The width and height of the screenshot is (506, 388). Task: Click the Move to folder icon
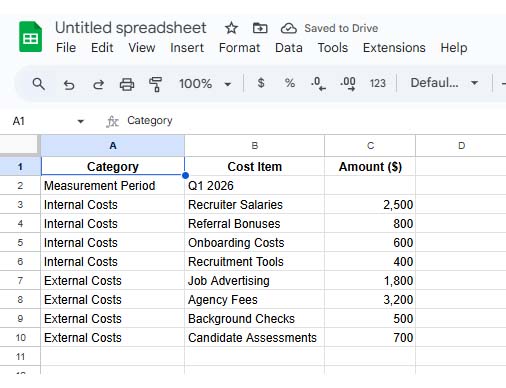point(260,28)
